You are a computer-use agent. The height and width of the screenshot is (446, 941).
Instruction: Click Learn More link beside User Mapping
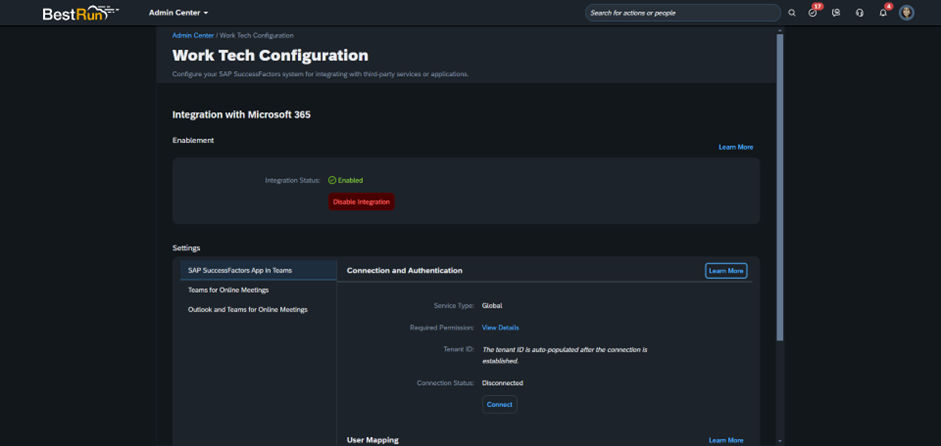pos(726,440)
